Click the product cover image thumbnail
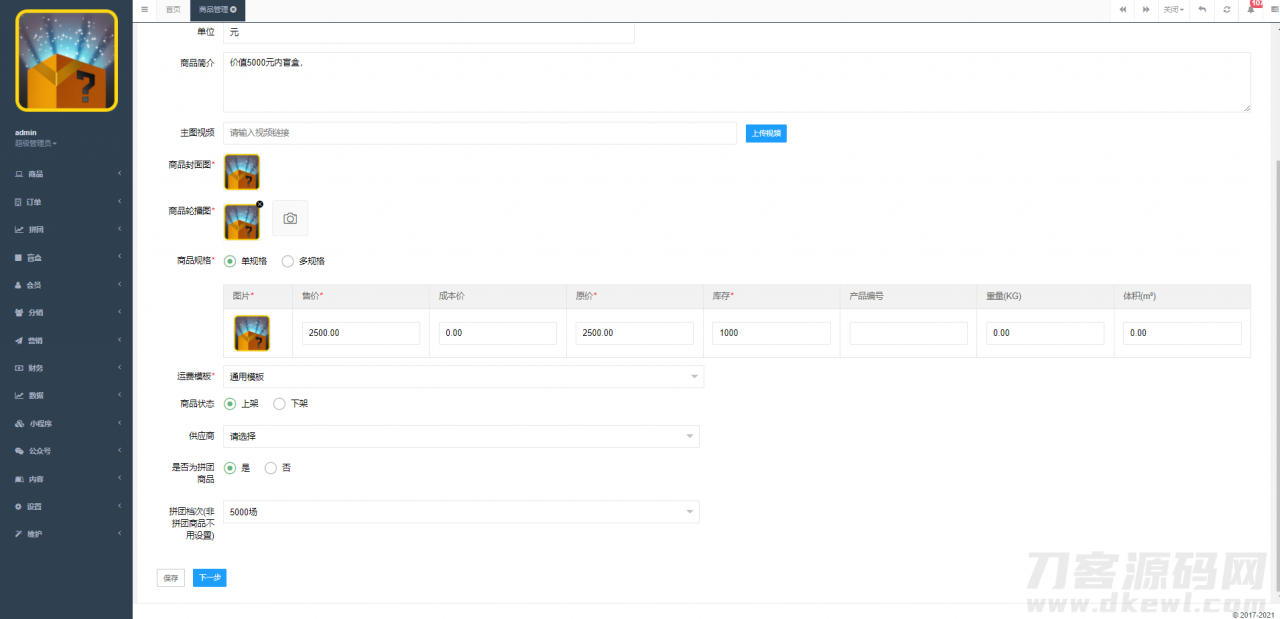The width and height of the screenshot is (1280, 619). pos(242,172)
